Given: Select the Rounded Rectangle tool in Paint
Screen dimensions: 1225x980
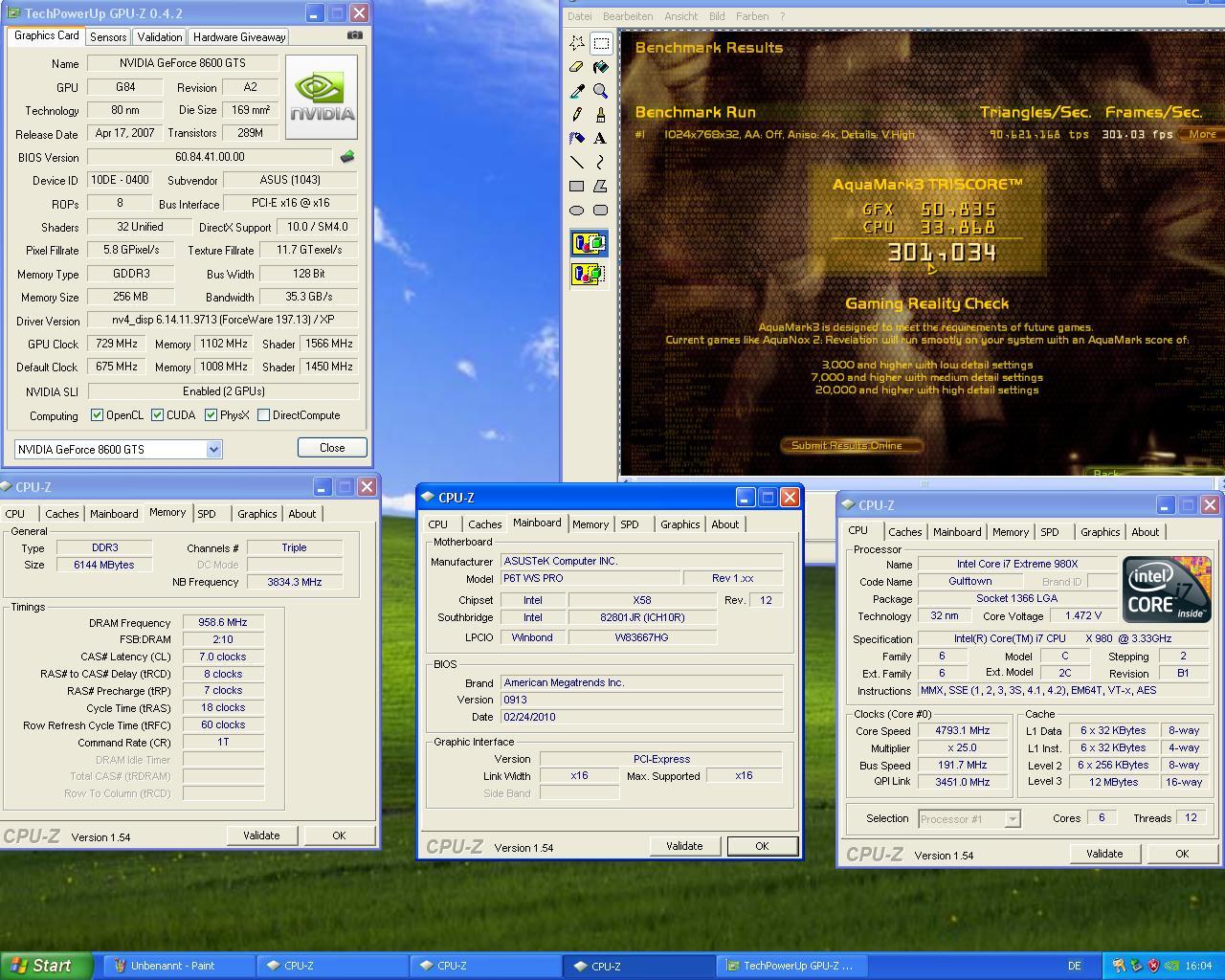Looking at the screenshot, I should [x=601, y=211].
